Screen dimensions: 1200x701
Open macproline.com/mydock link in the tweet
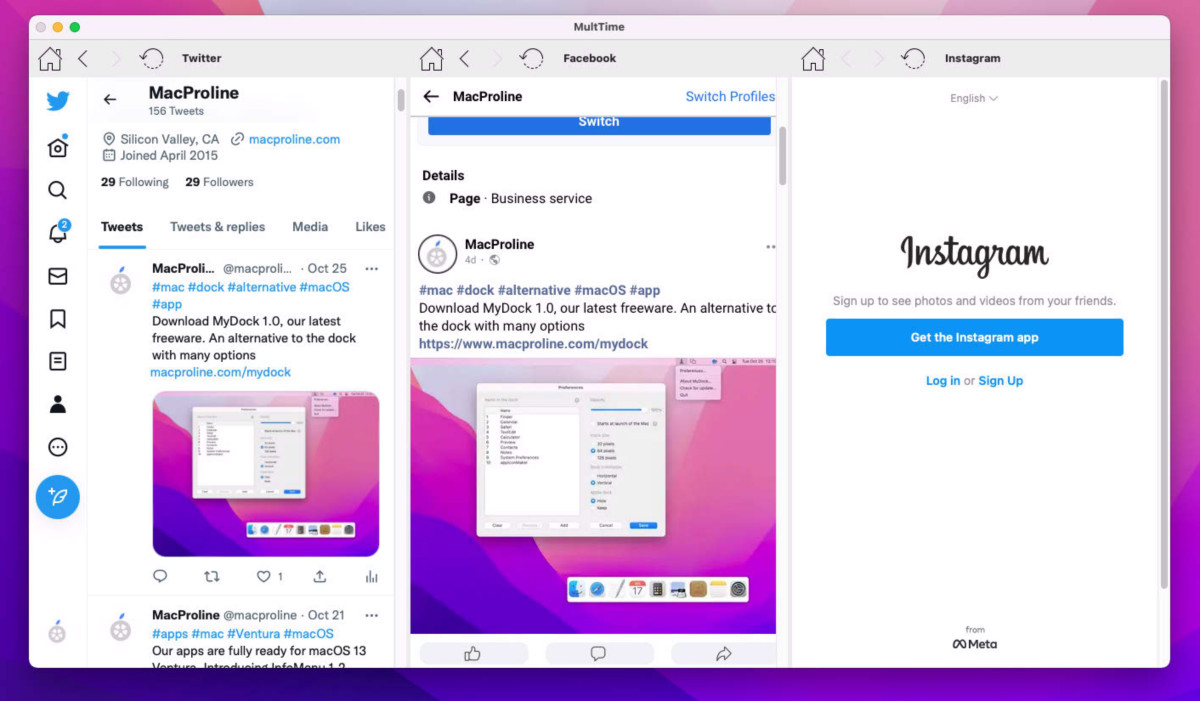click(x=221, y=372)
